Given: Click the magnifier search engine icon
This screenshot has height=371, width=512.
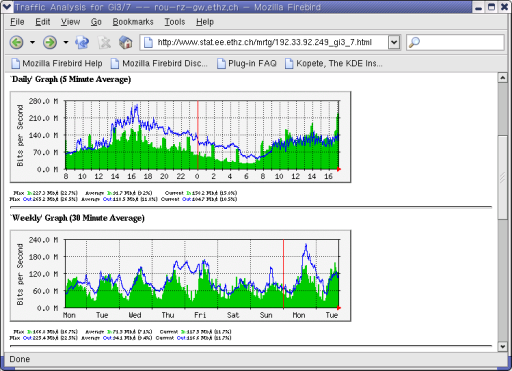Looking at the screenshot, I should [414, 42].
